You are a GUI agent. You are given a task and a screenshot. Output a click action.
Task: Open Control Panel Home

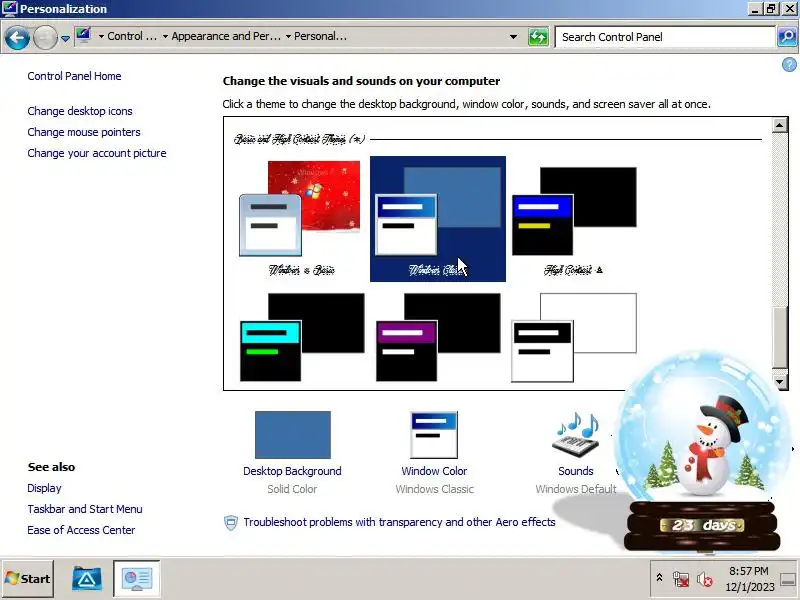pyautogui.click(x=74, y=76)
